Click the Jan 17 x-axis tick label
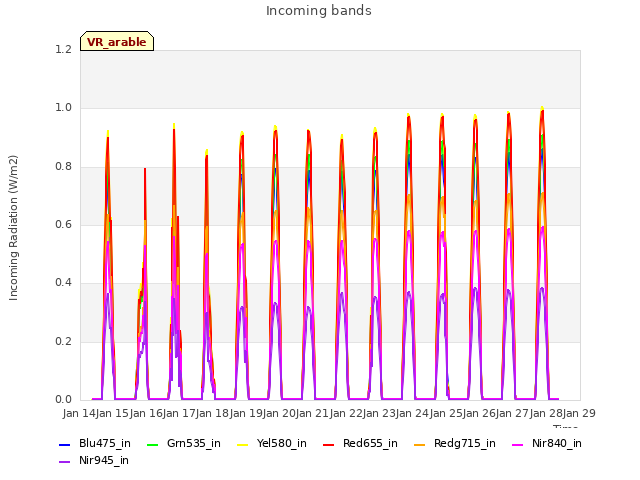The width and height of the screenshot is (640, 480). point(179,413)
